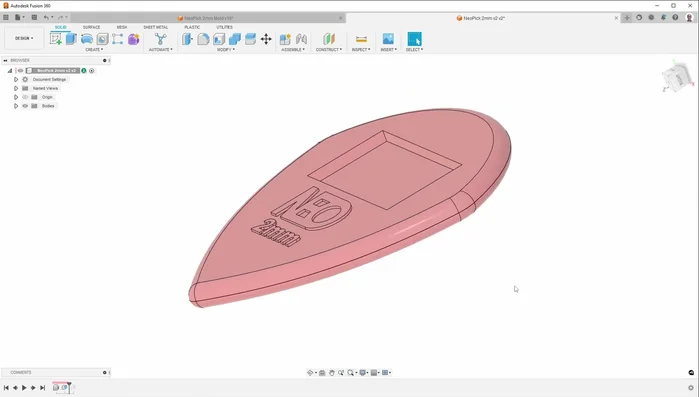
Task: Click the ViewCube orientation widget
Action: tap(677, 78)
